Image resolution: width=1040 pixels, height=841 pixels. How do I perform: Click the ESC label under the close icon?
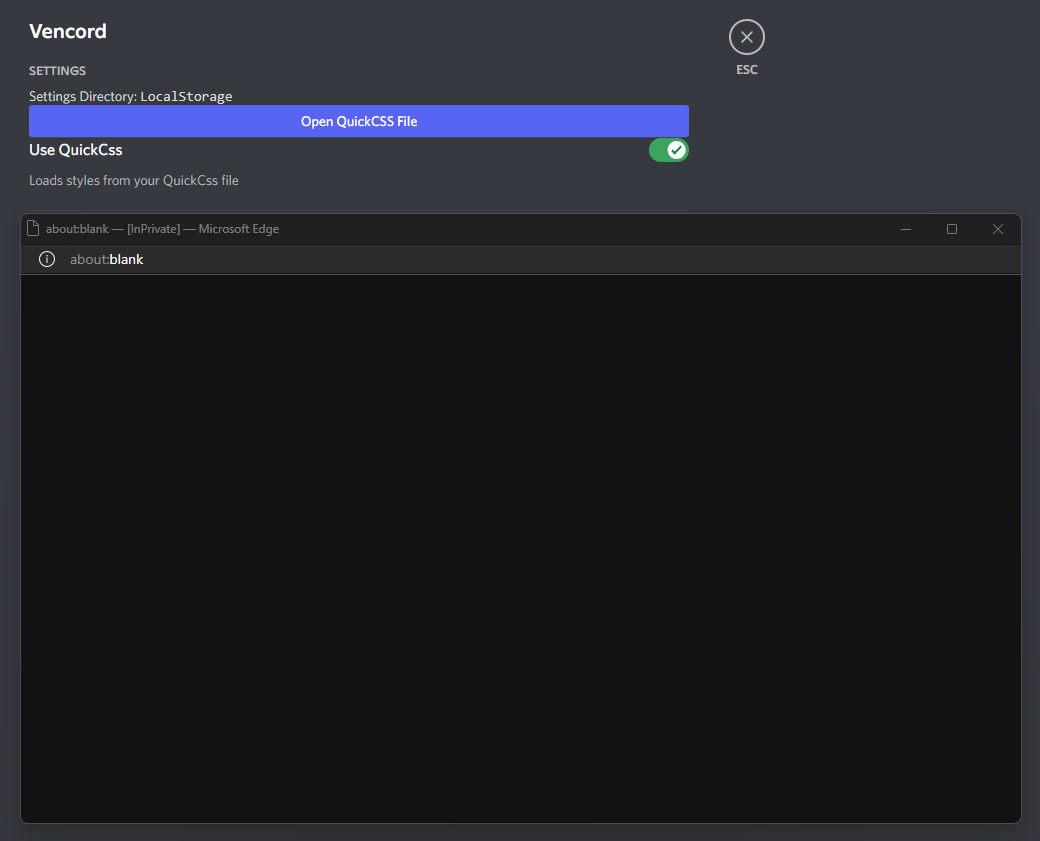(747, 70)
